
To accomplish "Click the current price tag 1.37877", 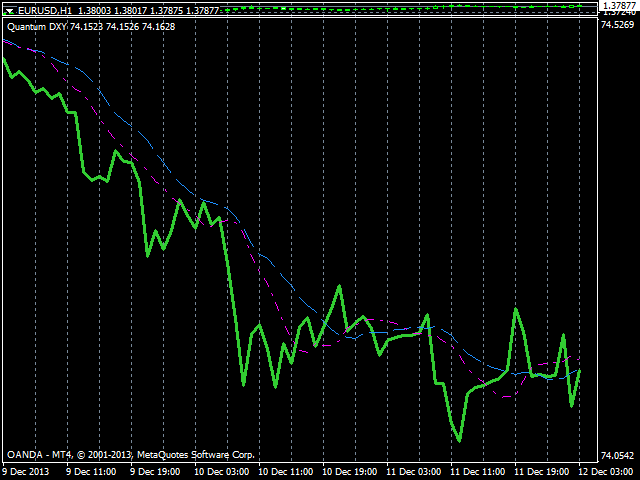I will click(619, 6).
